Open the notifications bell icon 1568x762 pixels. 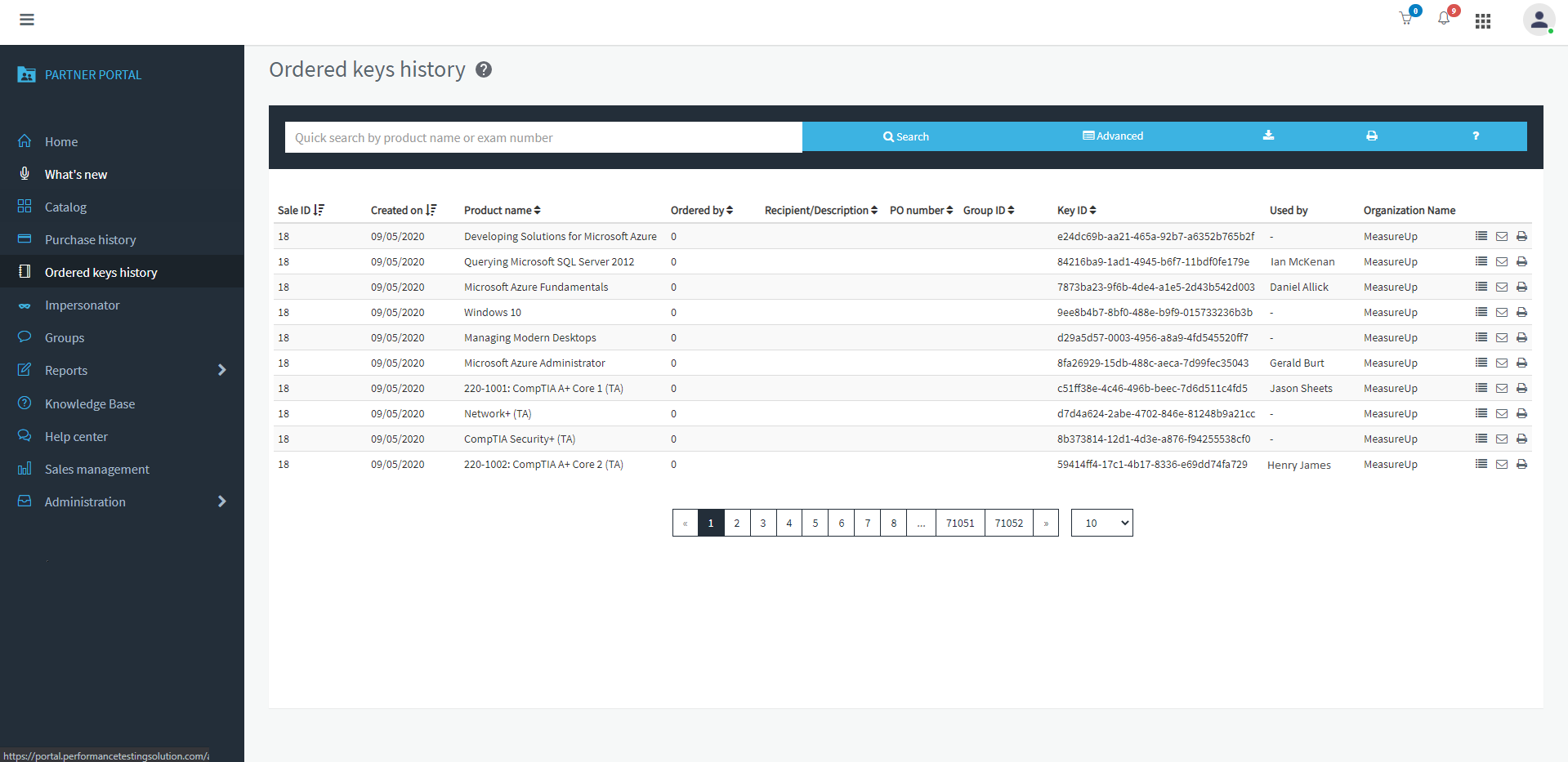[x=1444, y=19]
